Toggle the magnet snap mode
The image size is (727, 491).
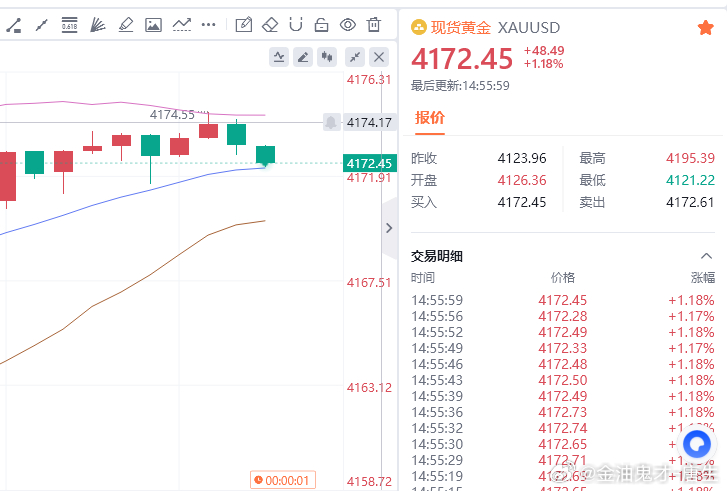point(296,25)
